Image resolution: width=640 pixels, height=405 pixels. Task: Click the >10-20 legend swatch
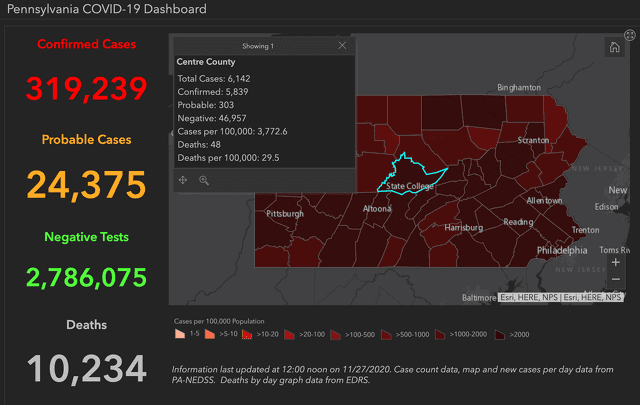pos(247,334)
